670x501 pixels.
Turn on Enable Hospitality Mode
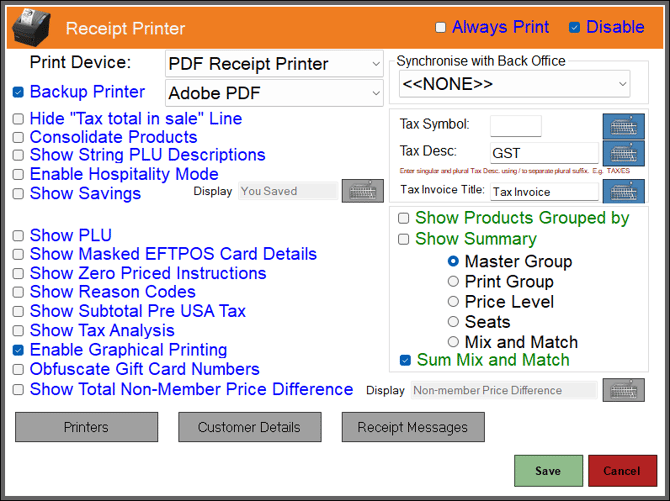(18, 174)
